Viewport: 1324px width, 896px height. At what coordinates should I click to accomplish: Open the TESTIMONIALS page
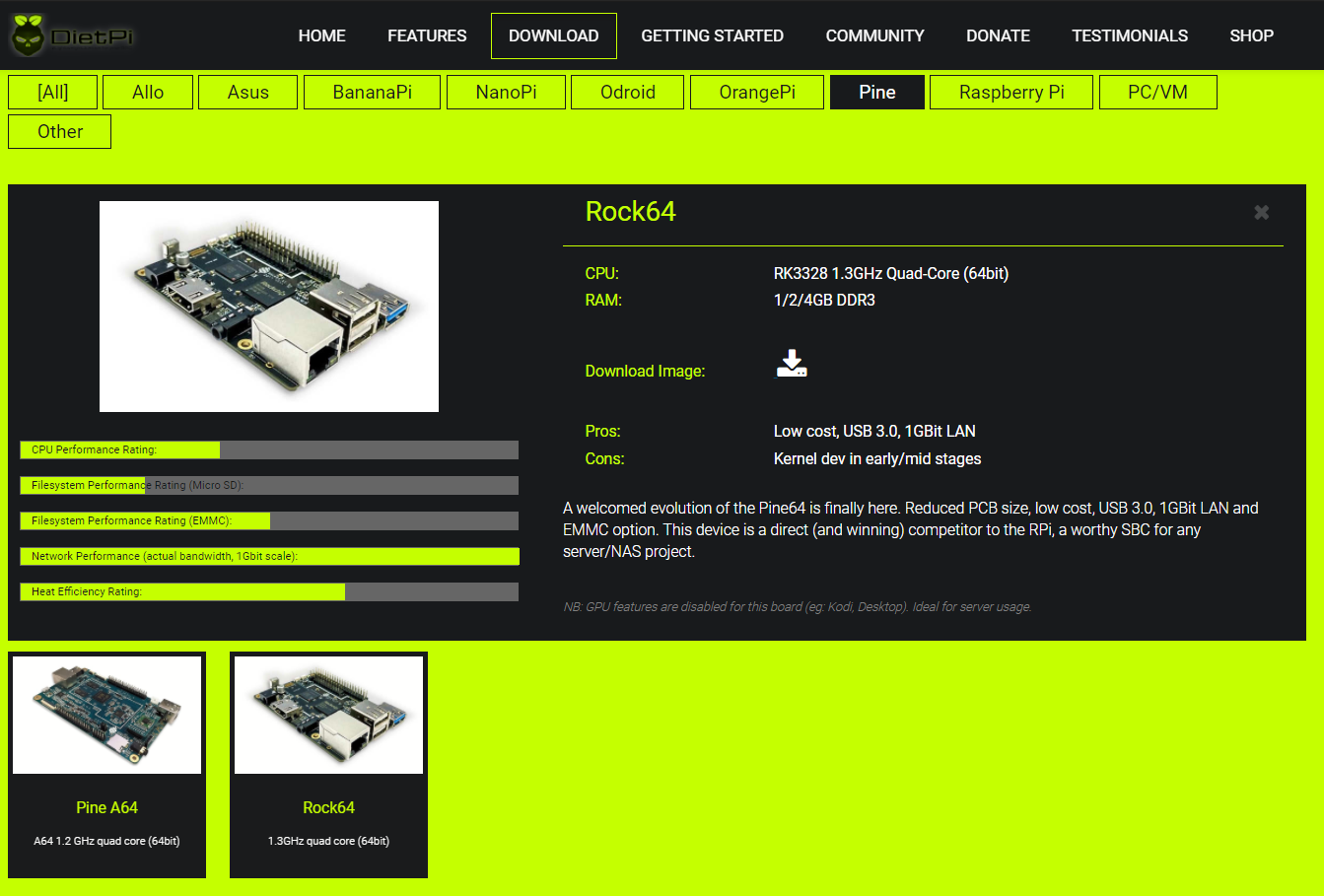[1130, 35]
